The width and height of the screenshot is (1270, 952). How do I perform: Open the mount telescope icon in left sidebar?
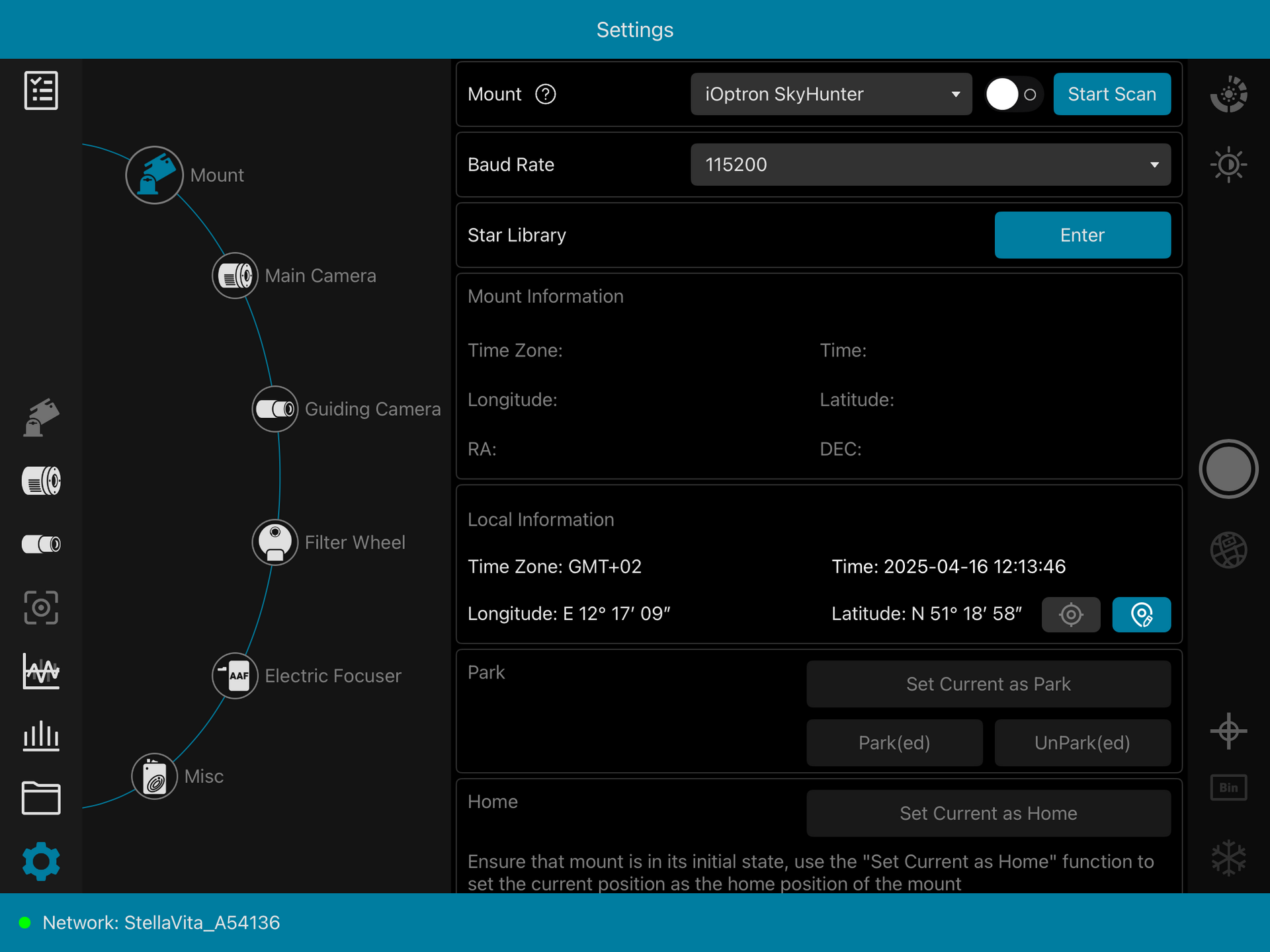[x=41, y=418]
